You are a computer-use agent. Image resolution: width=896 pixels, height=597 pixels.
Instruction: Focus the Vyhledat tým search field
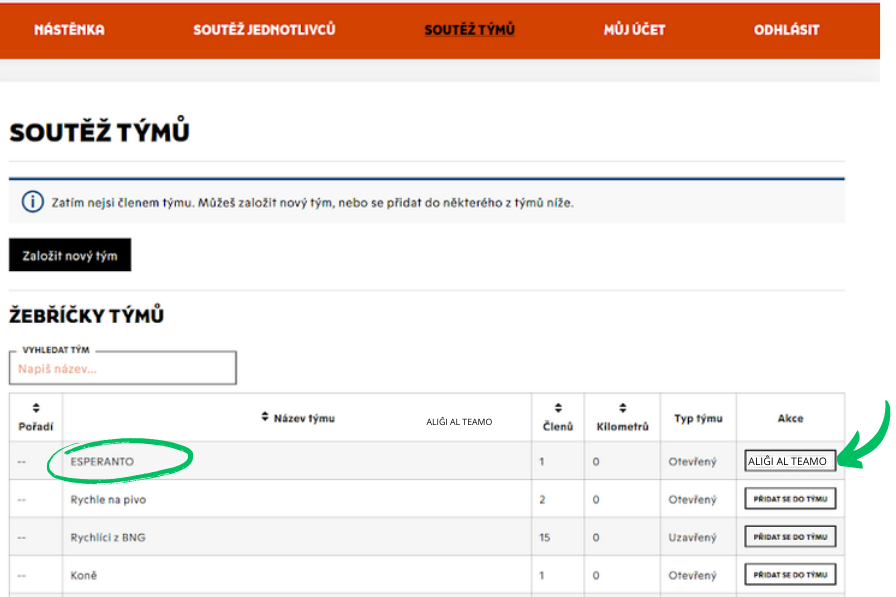click(x=123, y=369)
